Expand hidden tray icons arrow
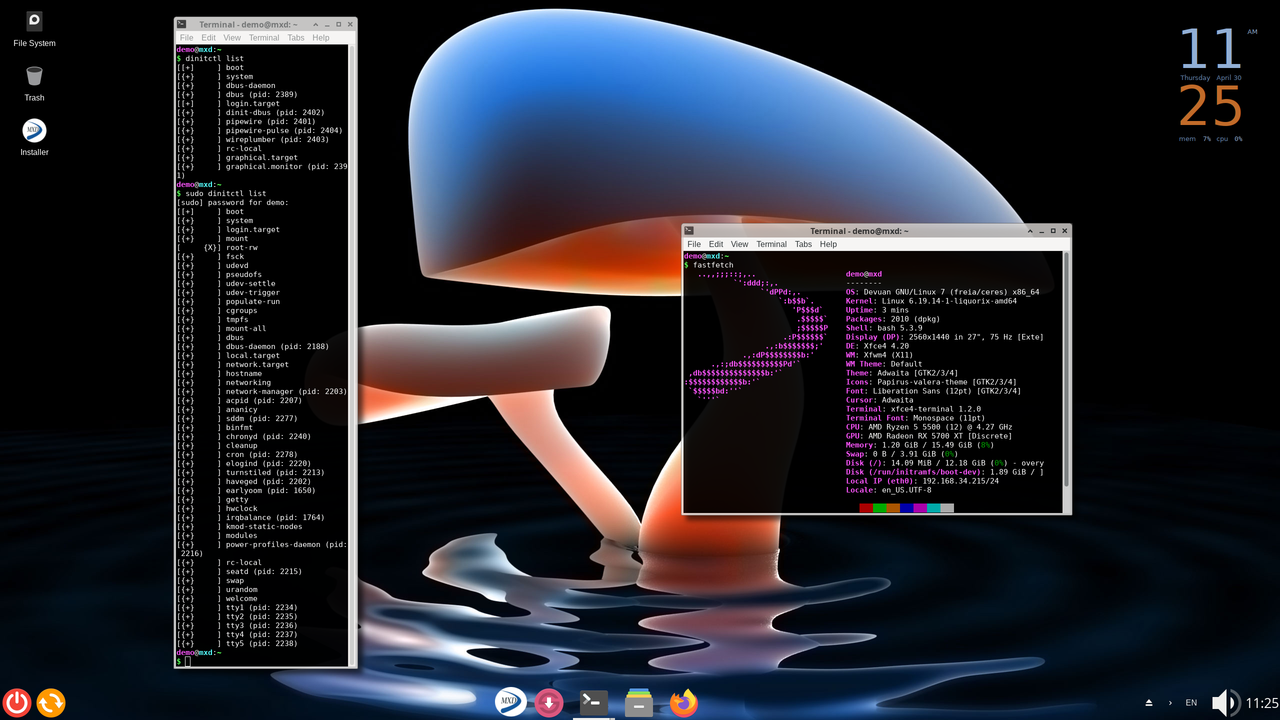Screen dimensions: 1280x720 (x=1170, y=703)
